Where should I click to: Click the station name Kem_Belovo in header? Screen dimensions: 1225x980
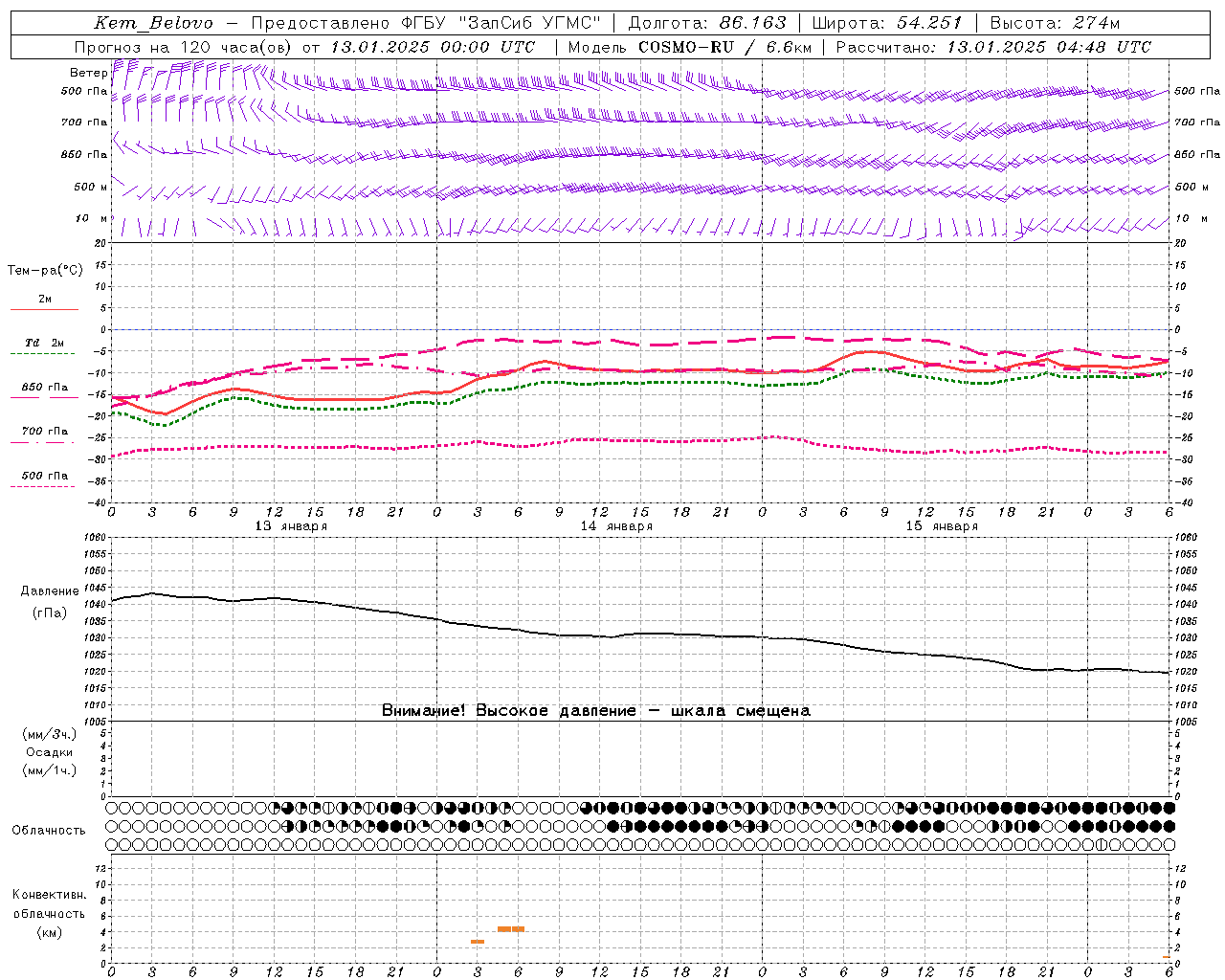click(153, 23)
